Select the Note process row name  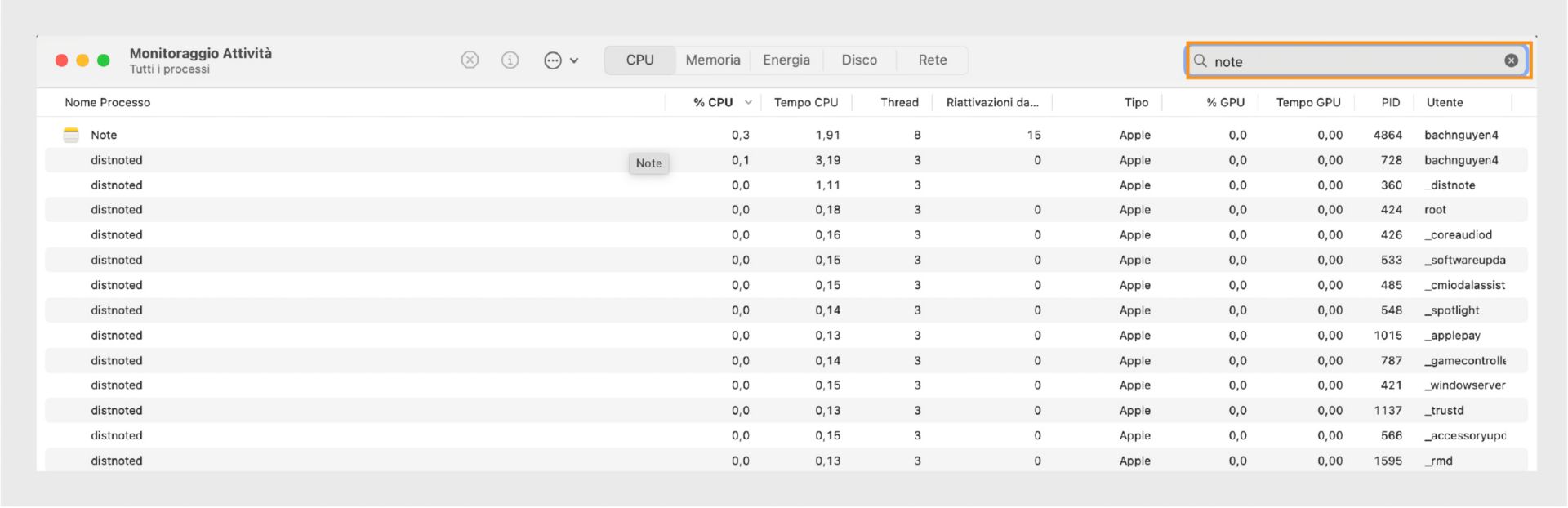click(104, 135)
